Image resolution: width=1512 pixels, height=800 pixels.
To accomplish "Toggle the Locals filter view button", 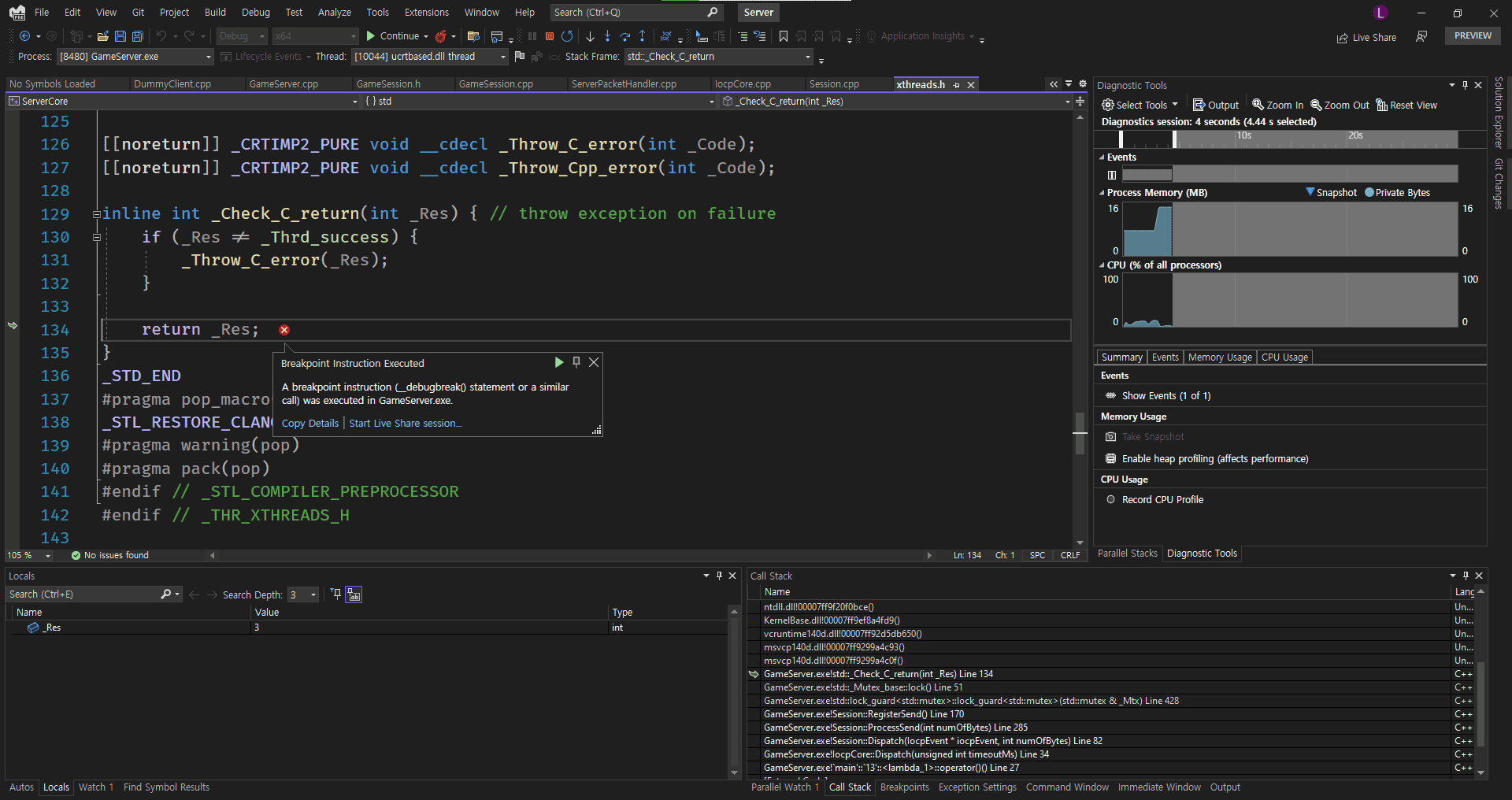I will pyautogui.click(x=354, y=594).
